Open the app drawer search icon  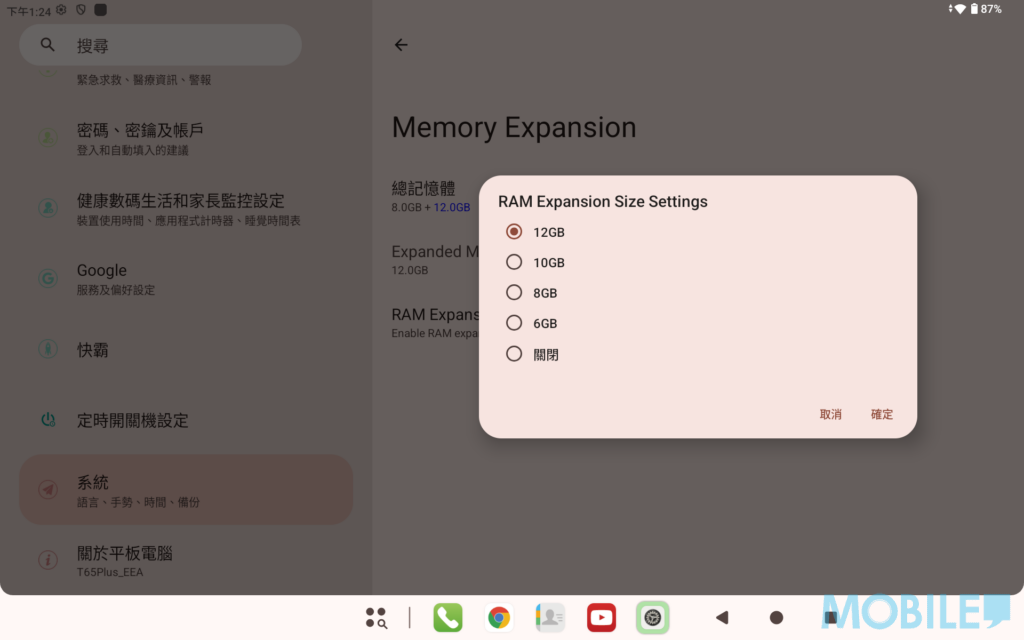pyautogui.click(x=376, y=618)
